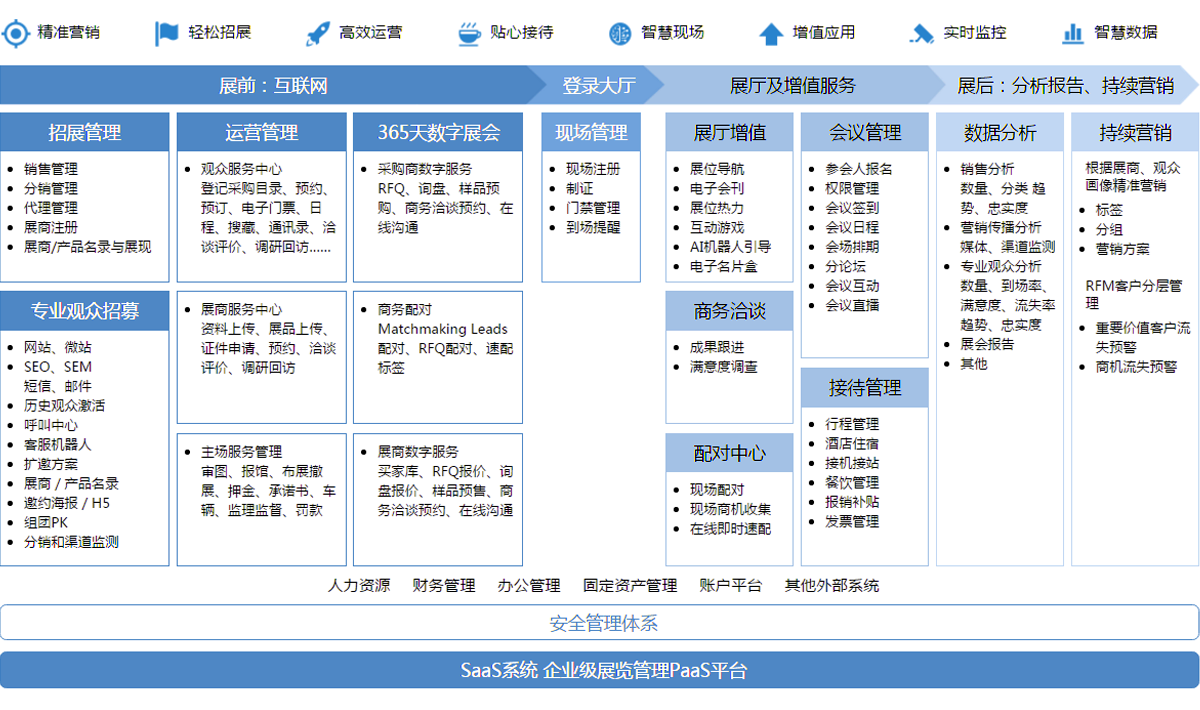Click the 酒店住宿 list item

point(852,443)
